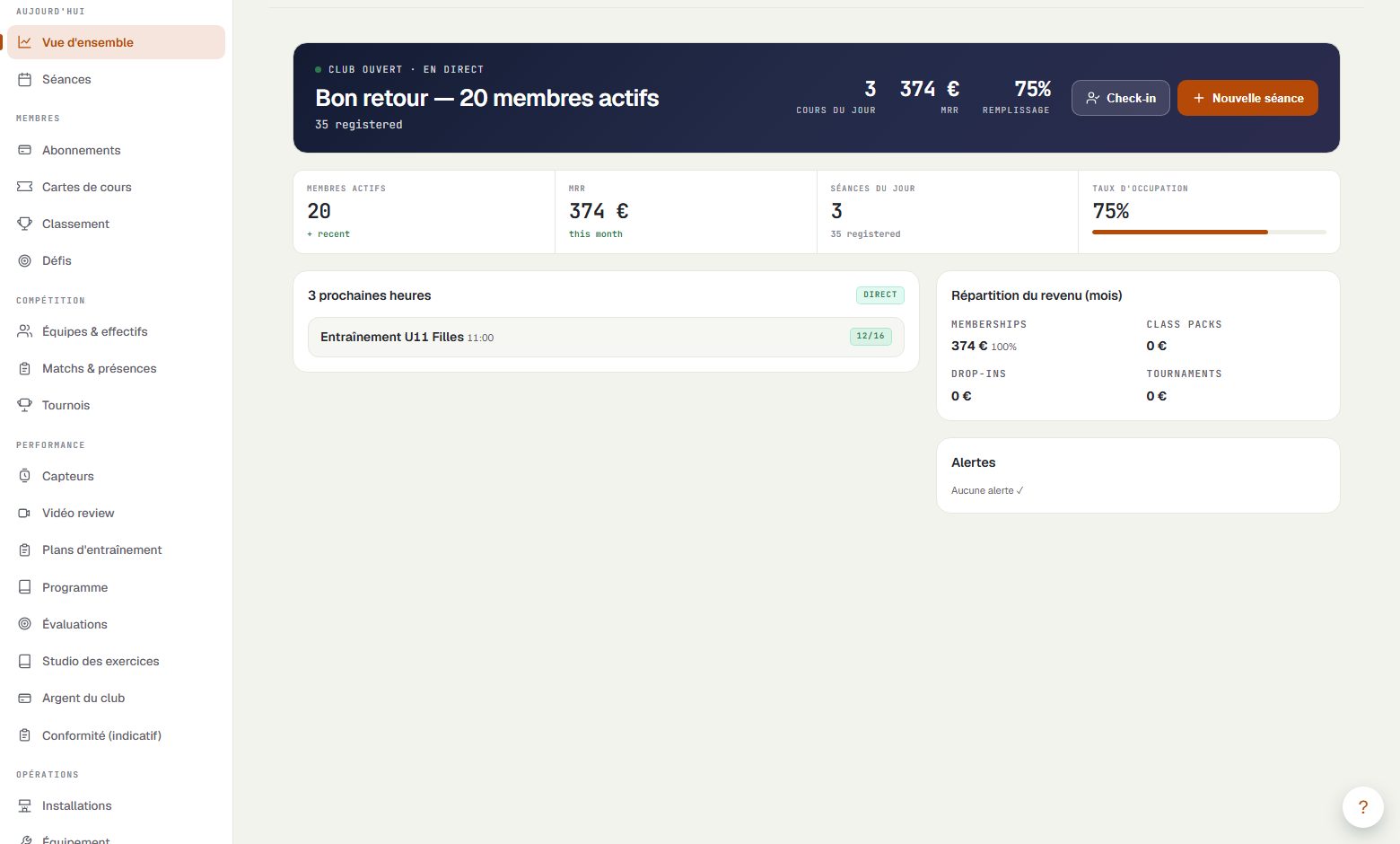Click the Évaluations target icon

pyautogui.click(x=25, y=624)
